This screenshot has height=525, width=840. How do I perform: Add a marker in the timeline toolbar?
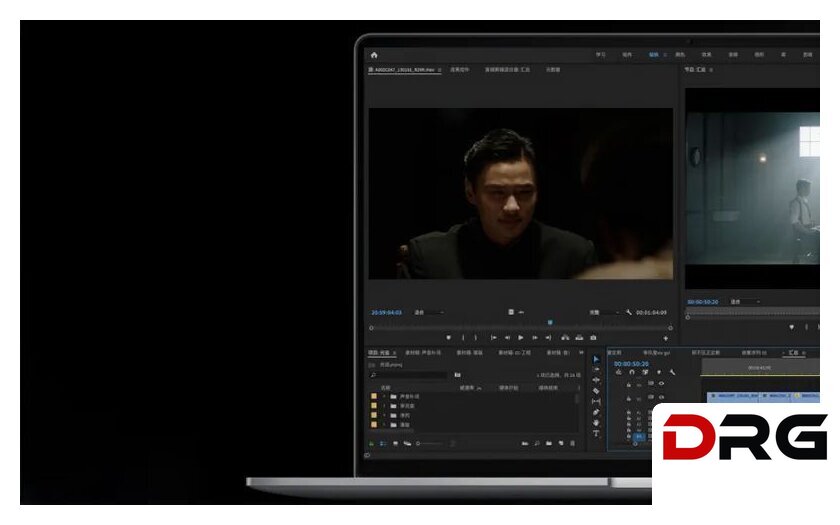click(659, 372)
